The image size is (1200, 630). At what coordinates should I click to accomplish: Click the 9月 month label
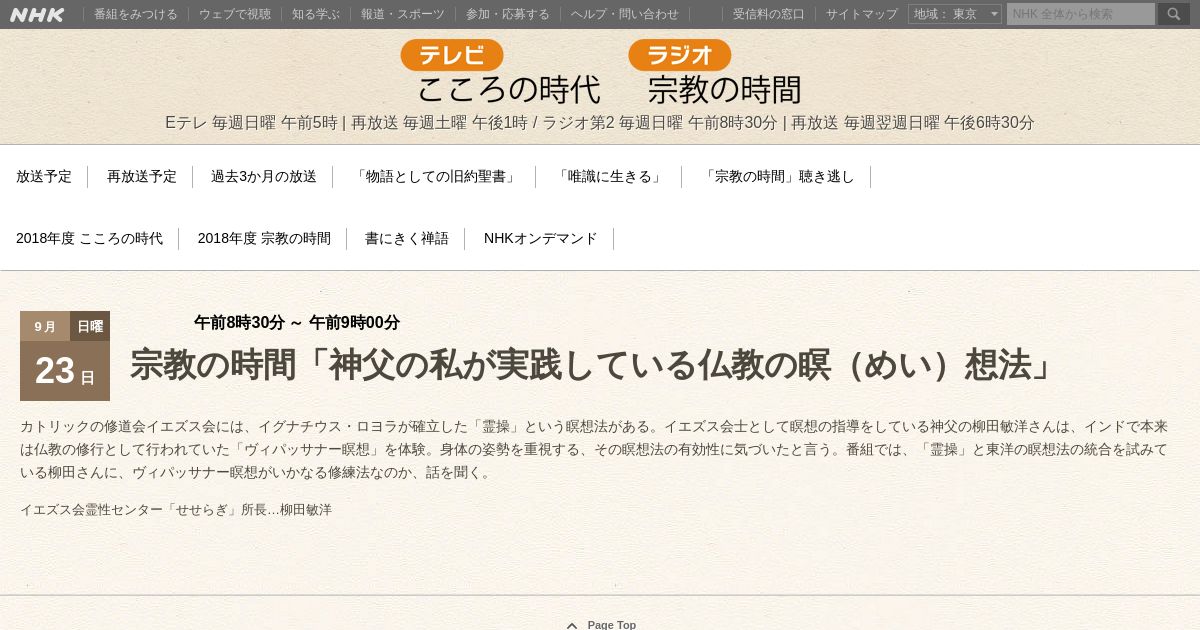pyautogui.click(x=45, y=326)
